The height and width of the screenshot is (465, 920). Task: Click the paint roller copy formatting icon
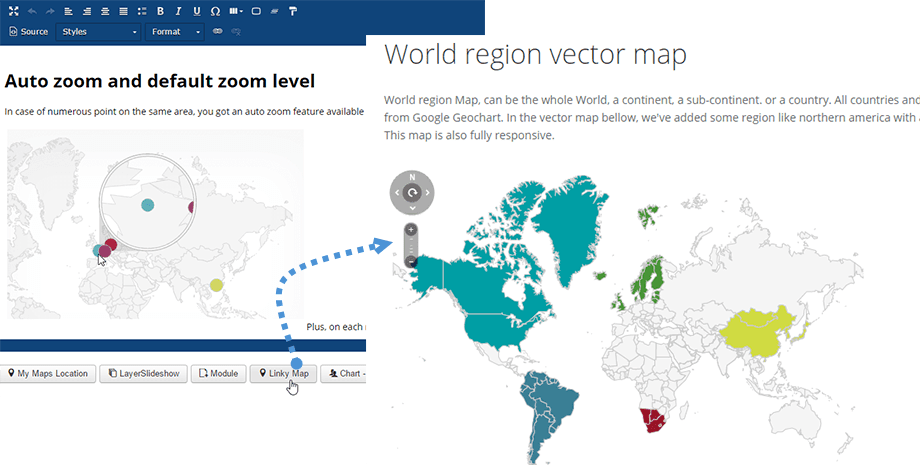tap(292, 11)
